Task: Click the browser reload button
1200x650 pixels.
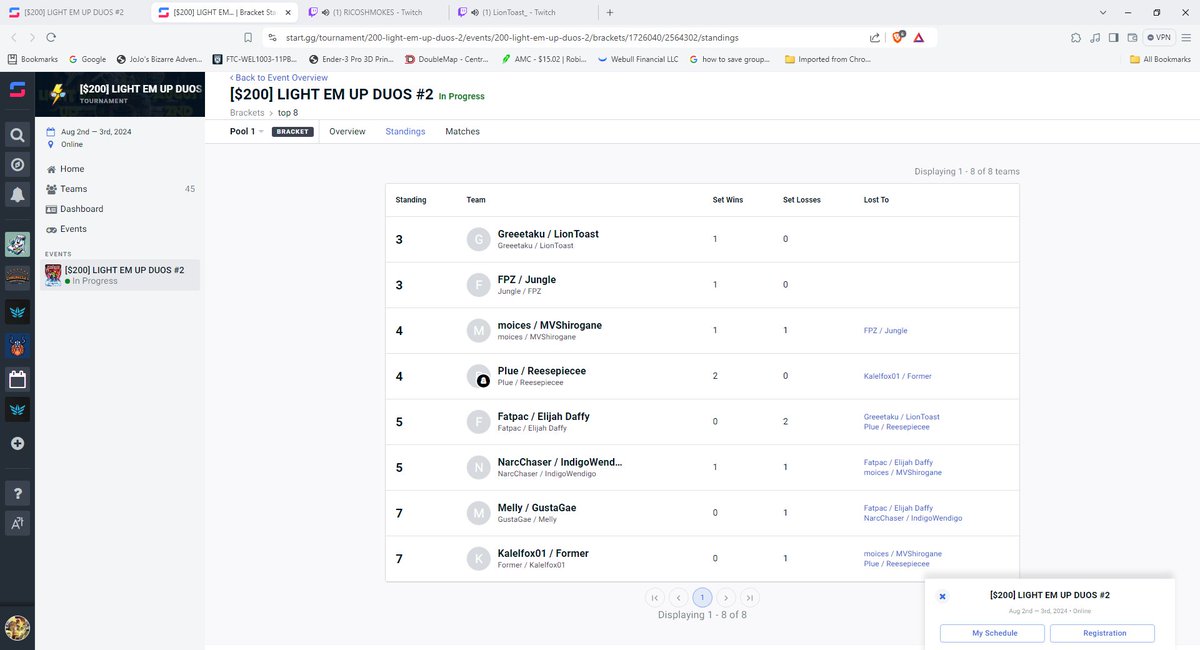Action: pos(51,37)
